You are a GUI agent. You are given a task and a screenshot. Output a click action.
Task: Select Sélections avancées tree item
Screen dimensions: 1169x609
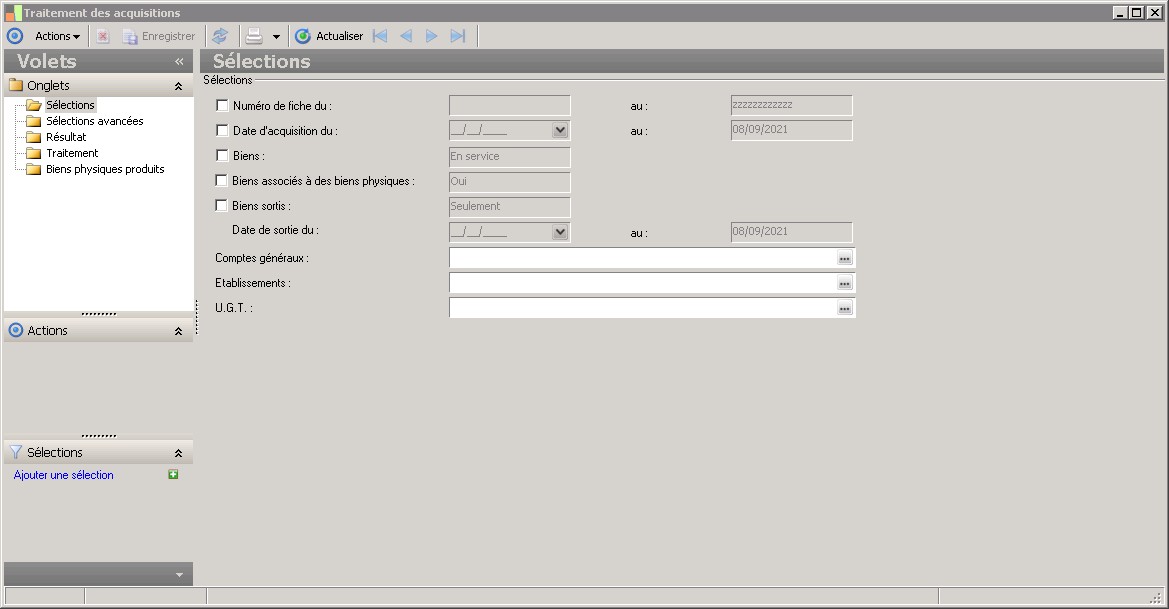(x=95, y=121)
